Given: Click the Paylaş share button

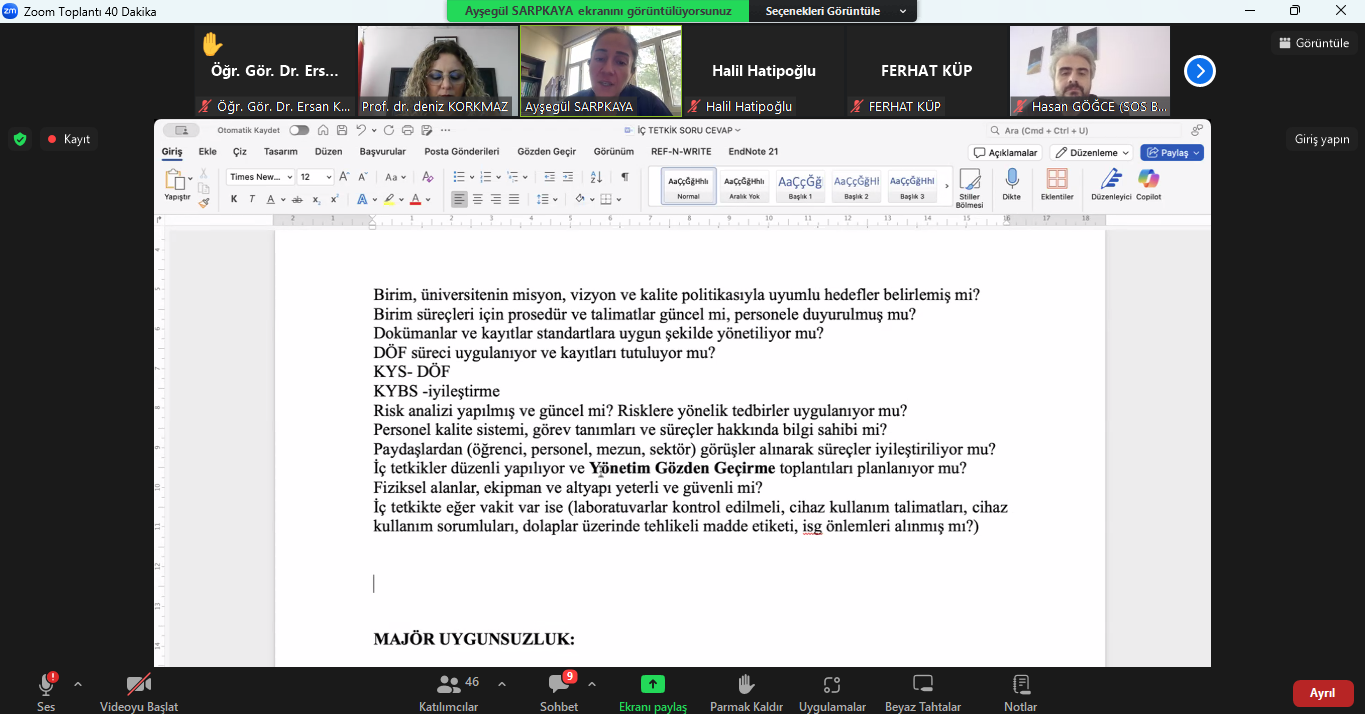Looking at the screenshot, I should click(x=1171, y=153).
